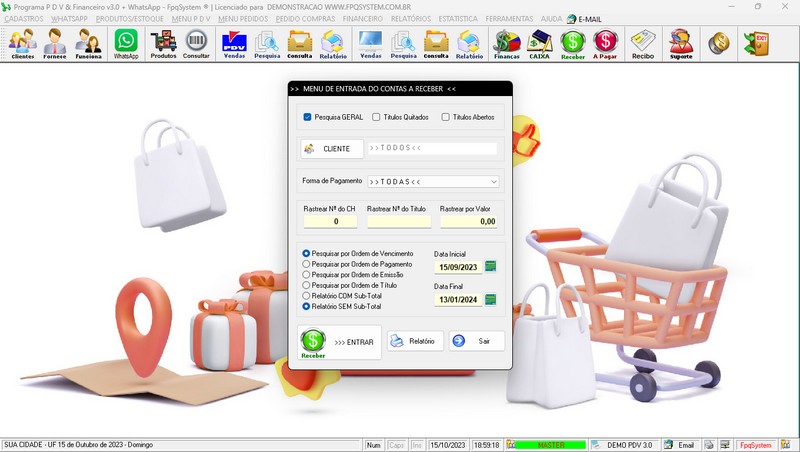Choose Relatório COM Sub-Total option

point(306,296)
